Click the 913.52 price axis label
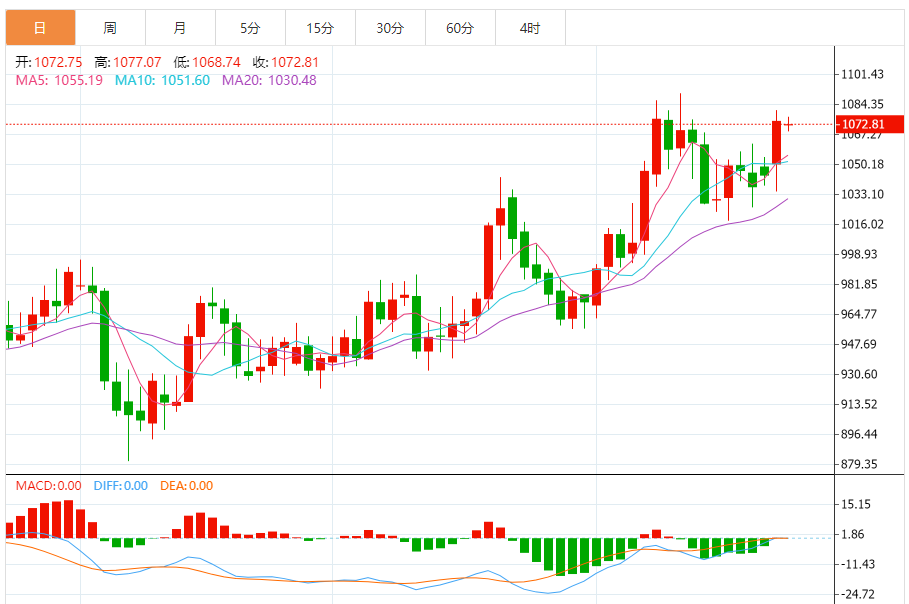This screenshot has width=909, height=604. [x=859, y=404]
